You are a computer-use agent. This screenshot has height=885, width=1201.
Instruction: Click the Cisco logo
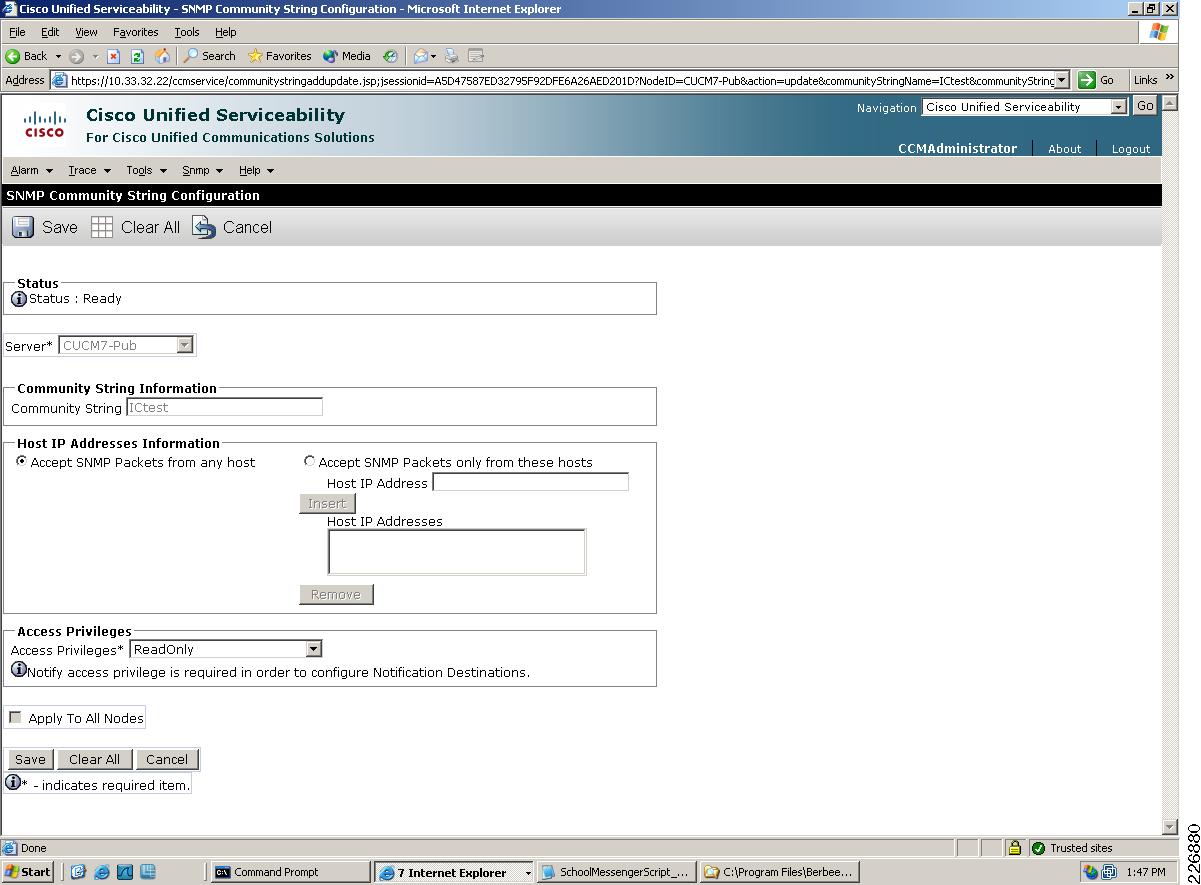(x=45, y=124)
